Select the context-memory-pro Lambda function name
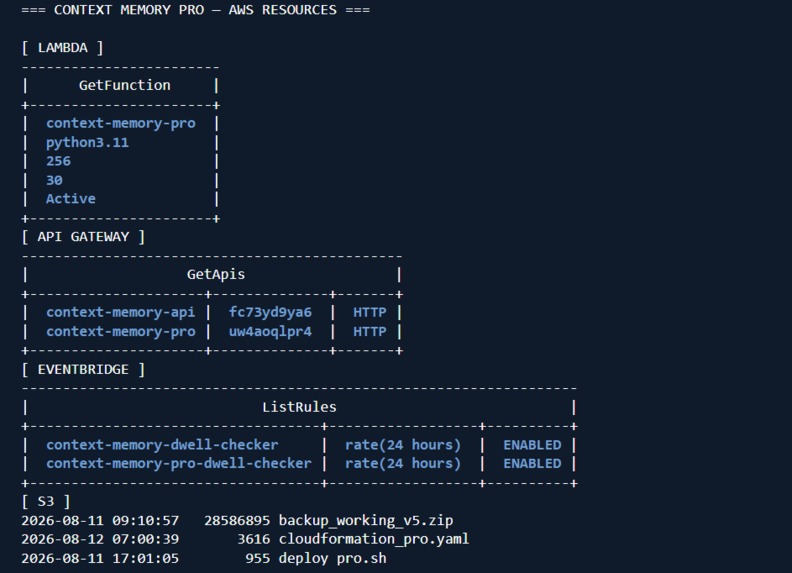792x573 pixels. click(121, 123)
